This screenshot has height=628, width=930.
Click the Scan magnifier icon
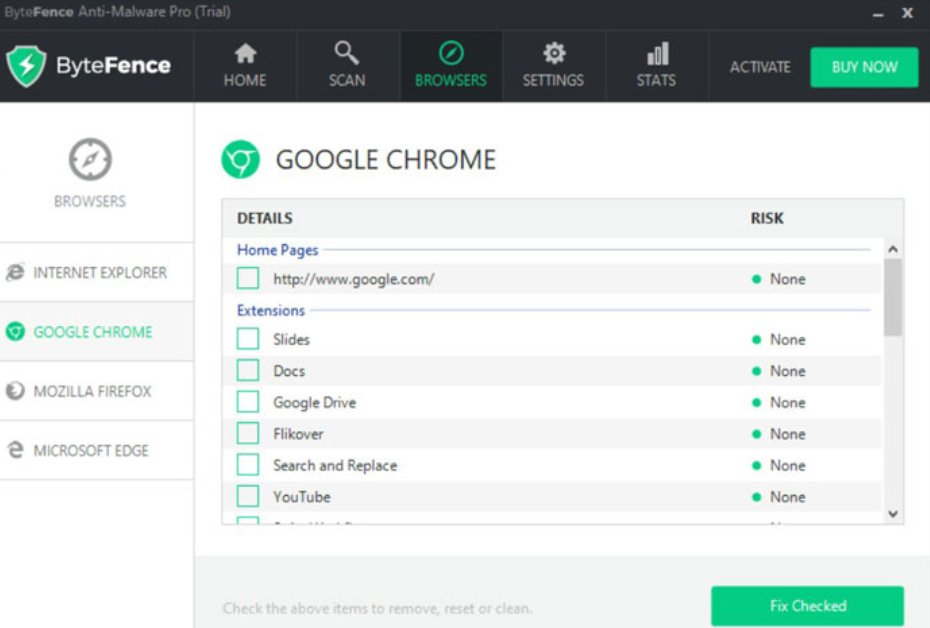[346, 53]
